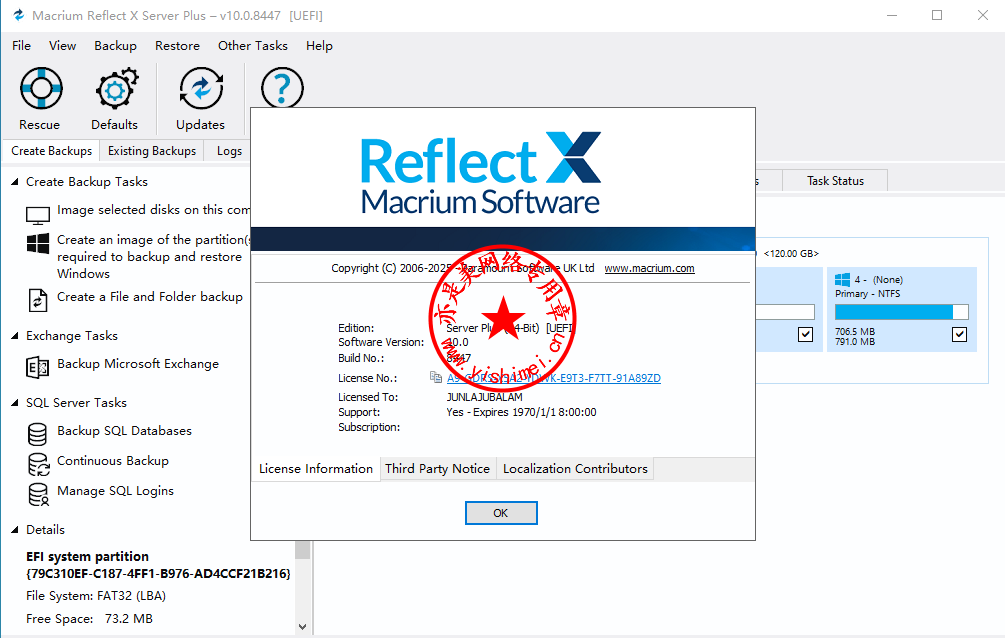Switch to the Existing Backups tab
This screenshot has width=1005, height=638.
pos(152,151)
